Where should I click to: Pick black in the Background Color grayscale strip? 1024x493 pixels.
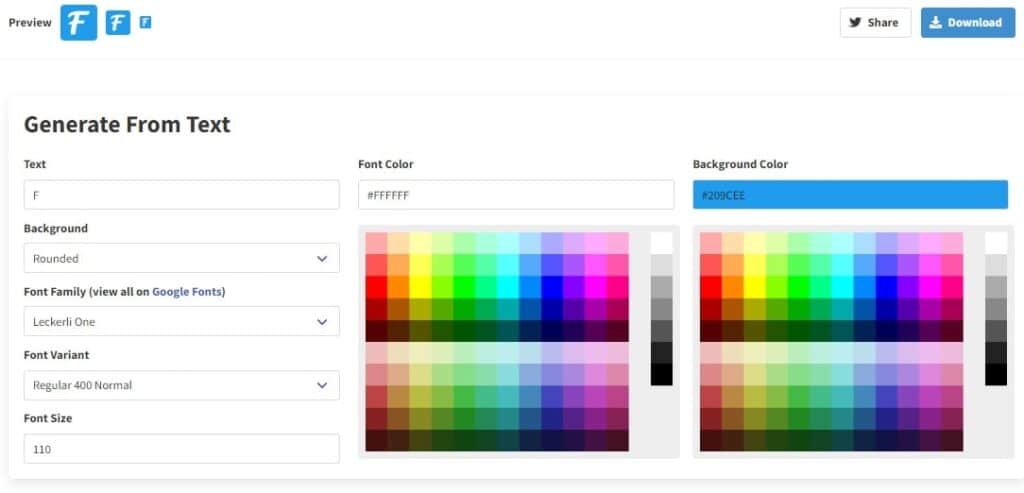[x=996, y=374]
